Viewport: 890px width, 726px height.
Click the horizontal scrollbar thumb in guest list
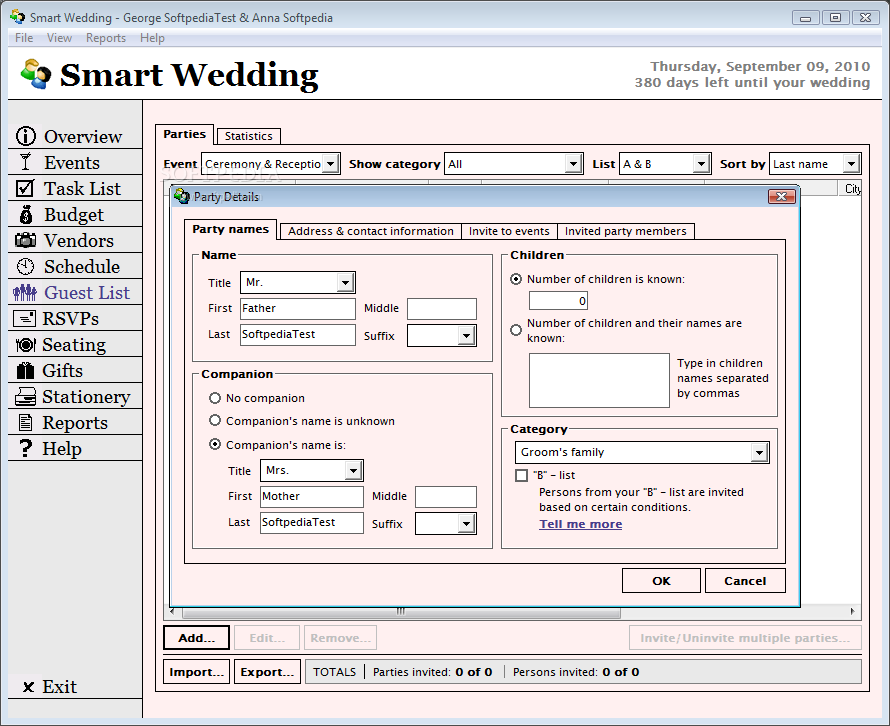(x=401, y=611)
